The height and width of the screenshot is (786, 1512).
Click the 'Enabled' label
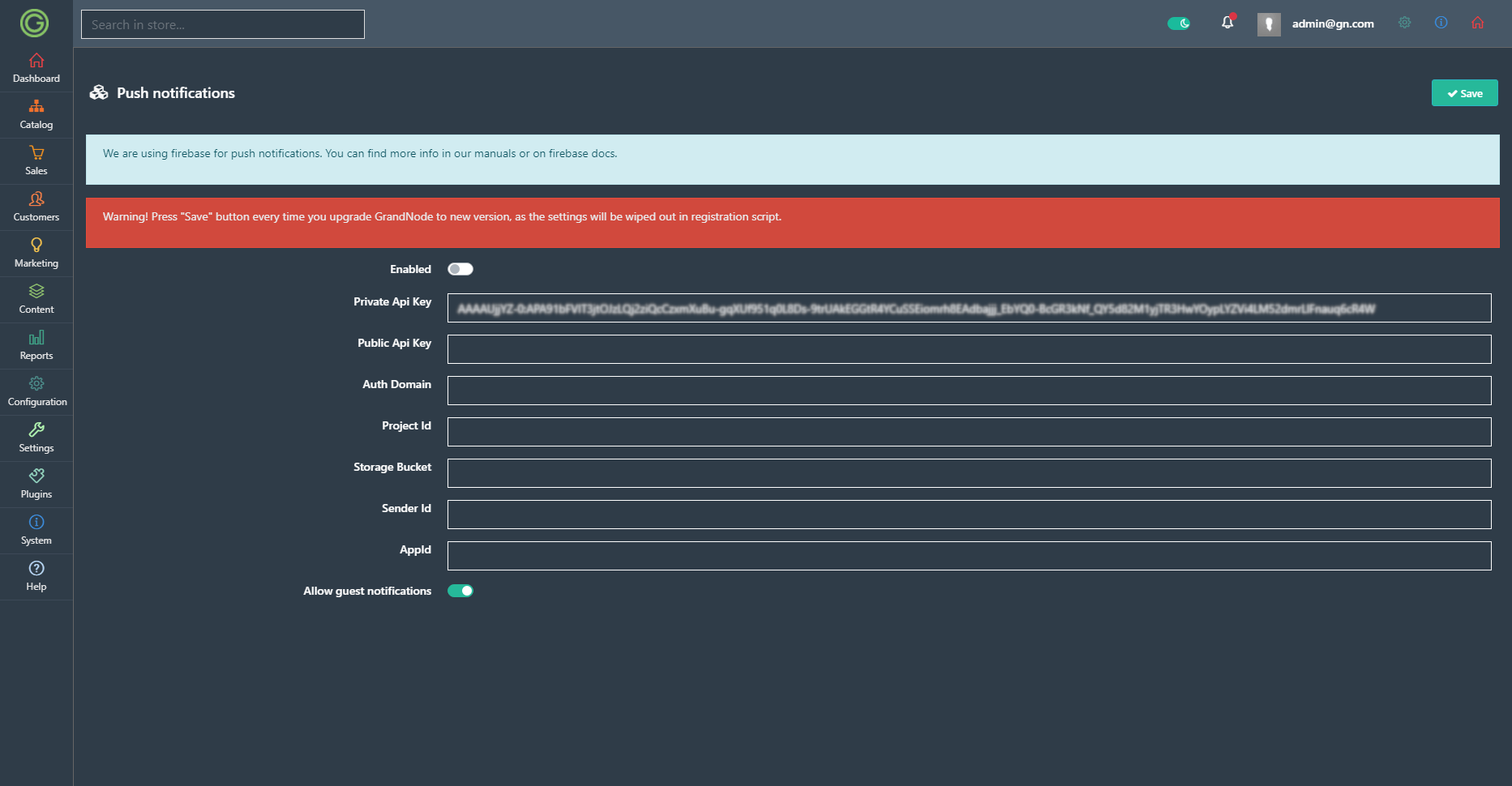(x=410, y=269)
